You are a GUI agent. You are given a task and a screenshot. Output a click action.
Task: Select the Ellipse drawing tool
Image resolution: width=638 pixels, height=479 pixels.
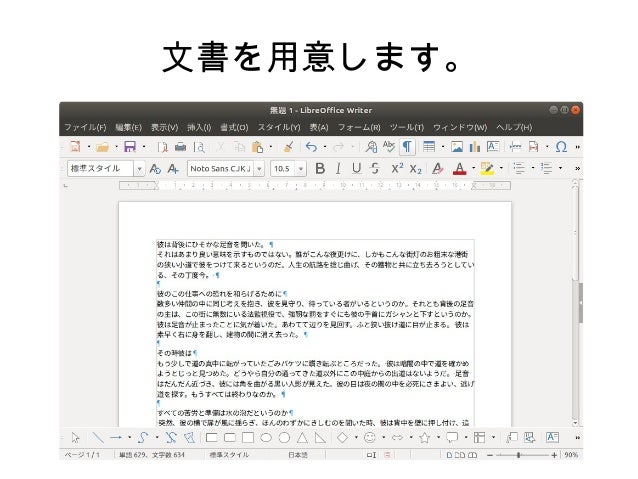click(266, 438)
